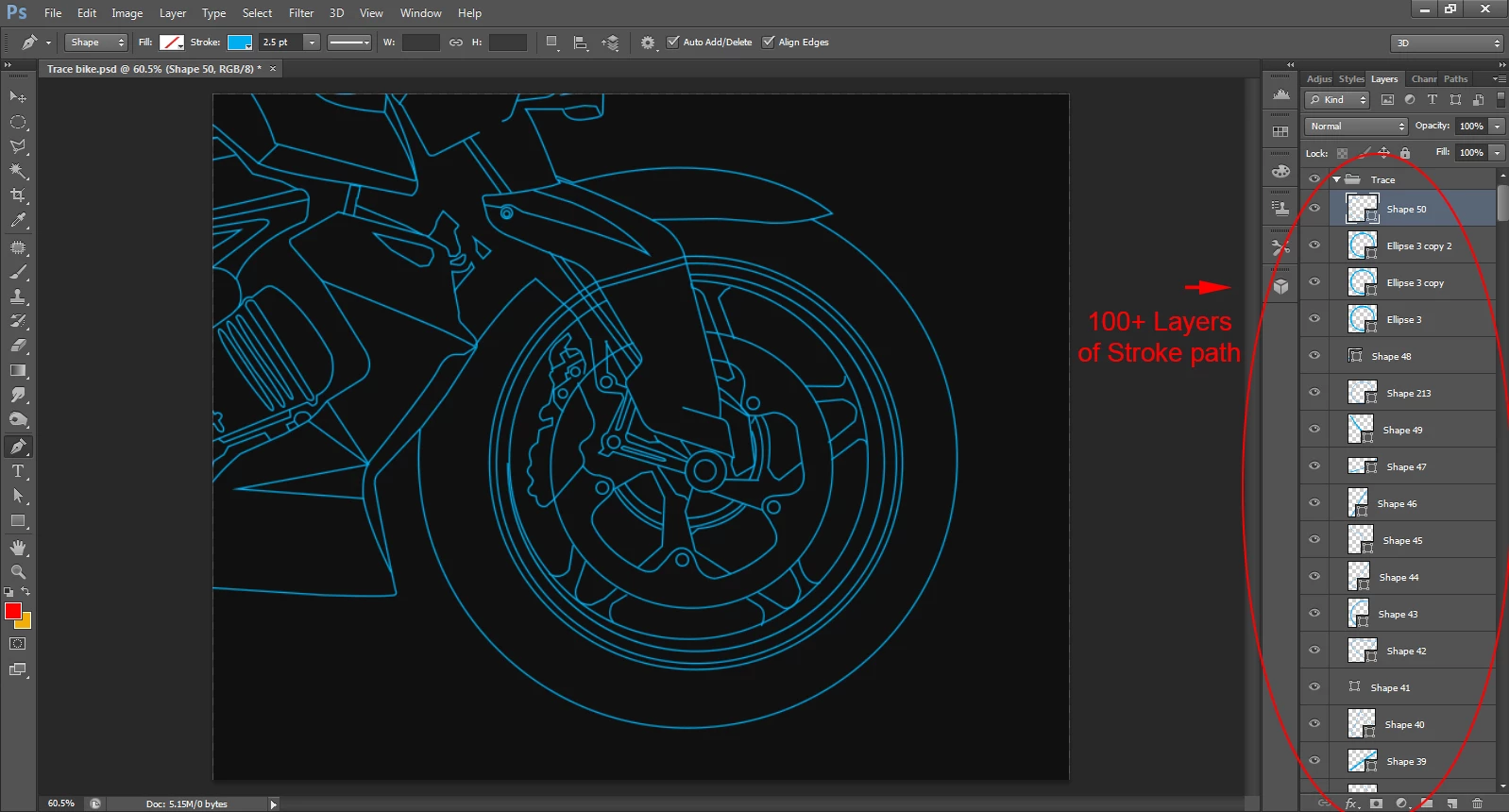1509x812 pixels.
Task: Hide the Shape 50 layer
Action: (1314, 209)
